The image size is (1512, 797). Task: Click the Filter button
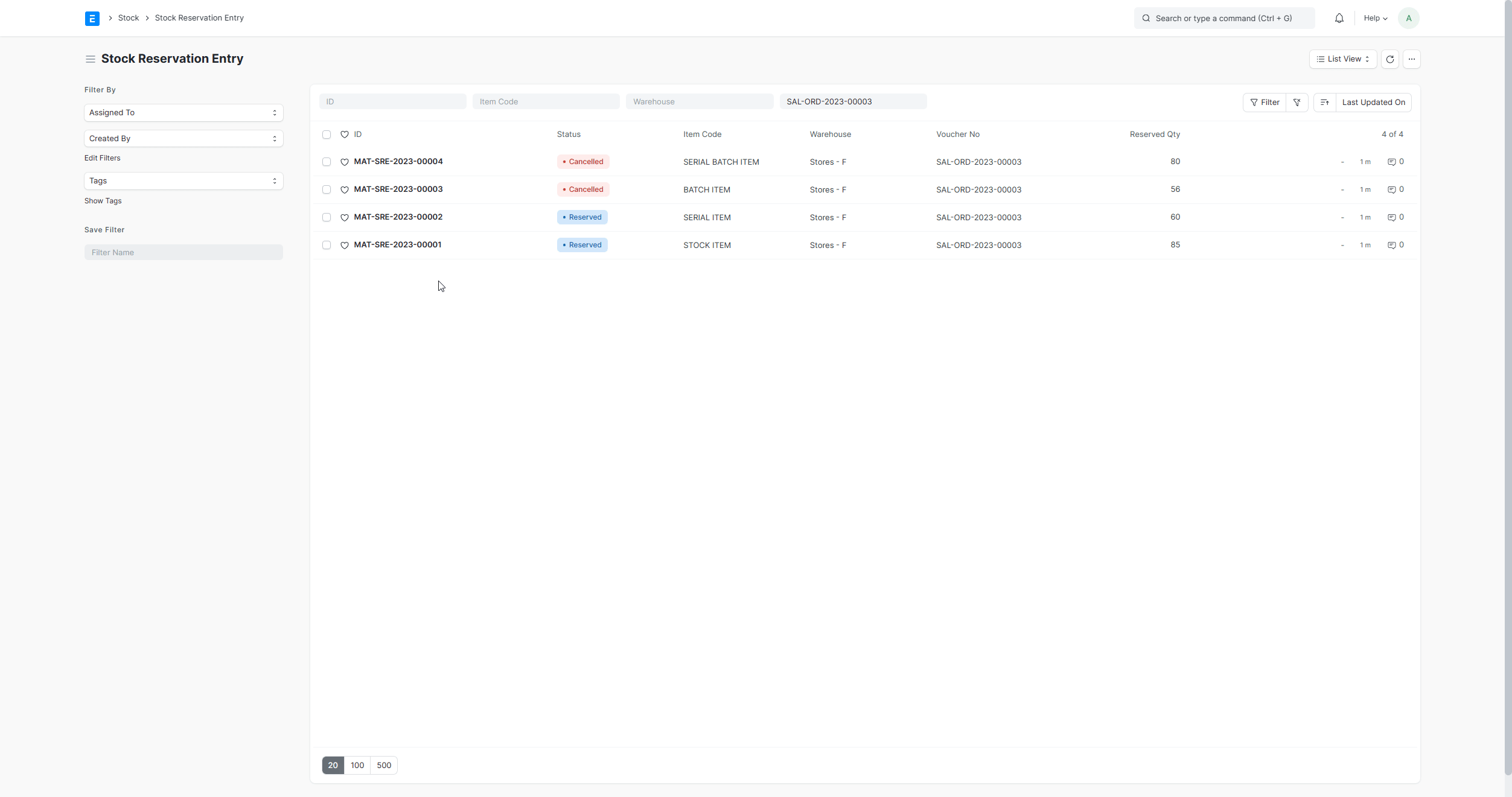[1265, 103]
